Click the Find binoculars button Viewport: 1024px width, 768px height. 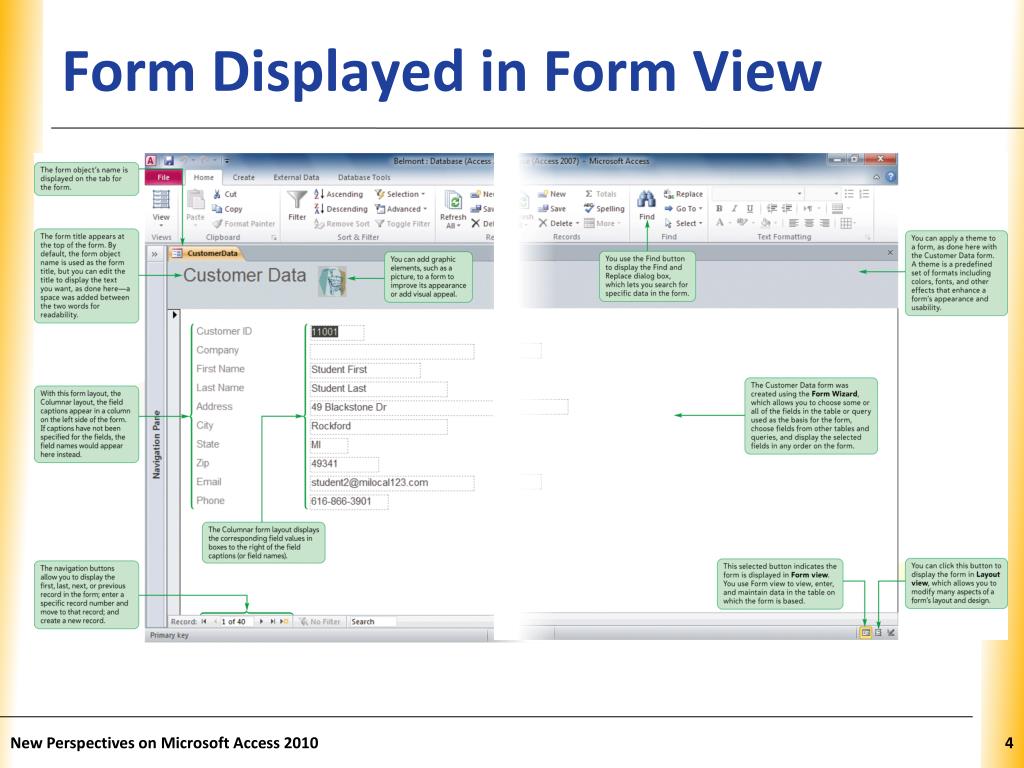647,206
